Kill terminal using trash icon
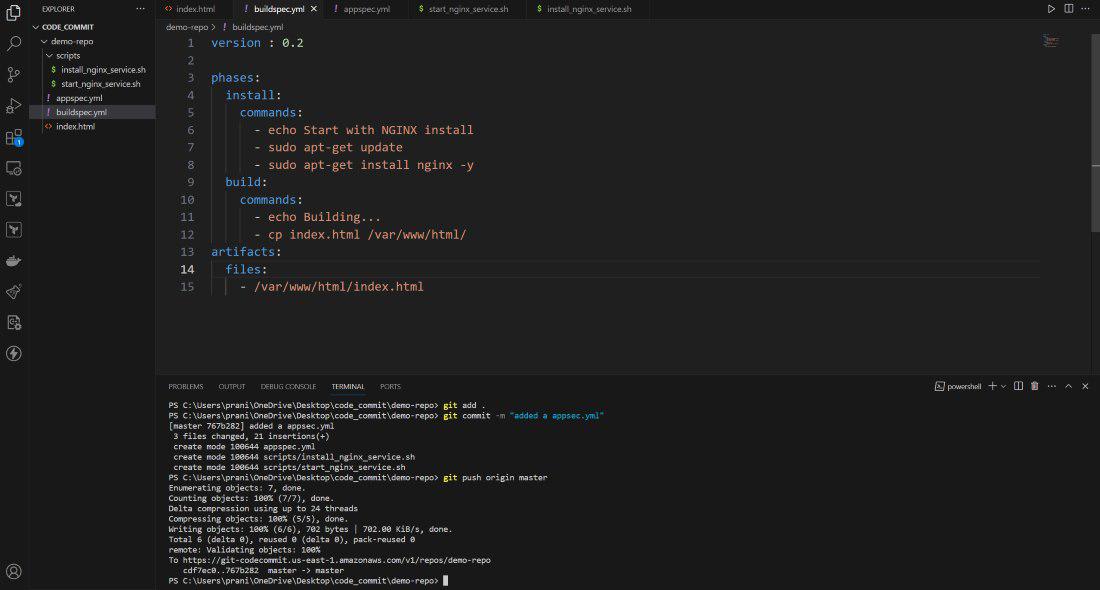The width and height of the screenshot is (1100, 590). click(x=1034, y=386)
